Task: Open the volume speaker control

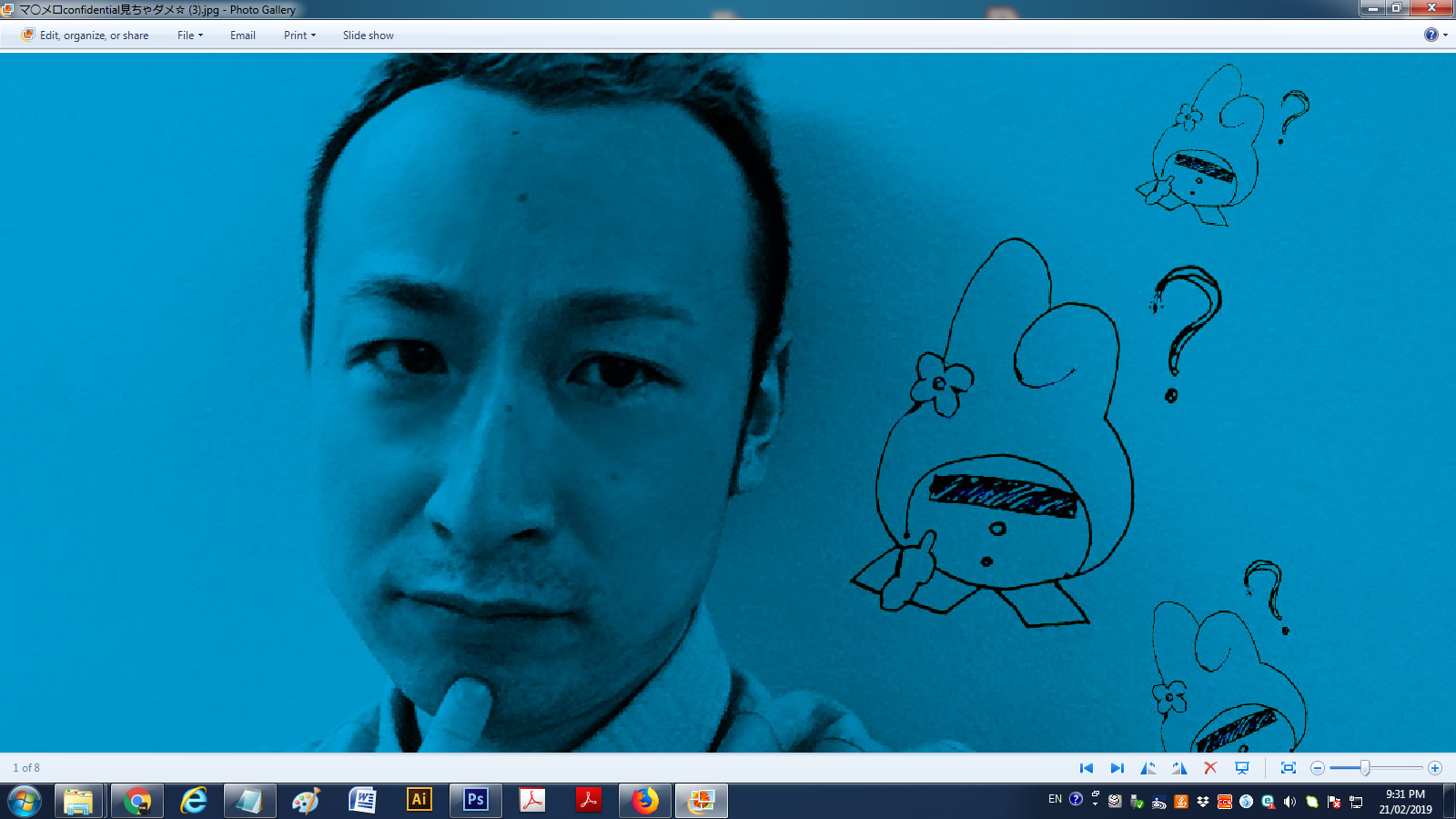Action: (1289, 802)
